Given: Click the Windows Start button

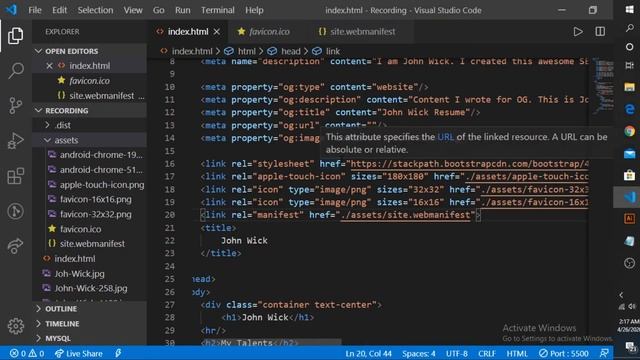Looking at the screenshot, I should point(629,9).
